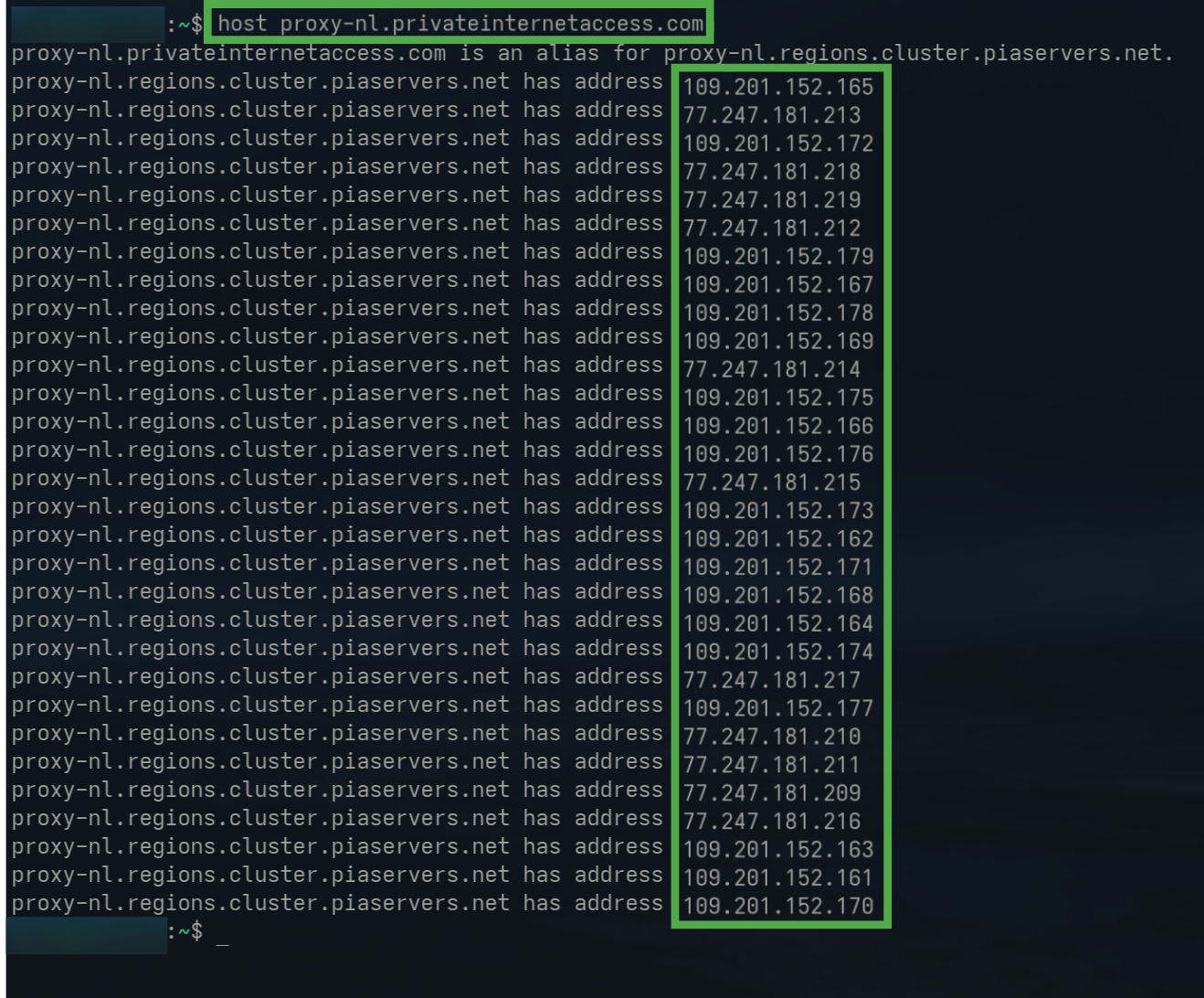Click IP address 109.201.152.167
This screenshot has height=998, width=1204.
click(778, 285)
